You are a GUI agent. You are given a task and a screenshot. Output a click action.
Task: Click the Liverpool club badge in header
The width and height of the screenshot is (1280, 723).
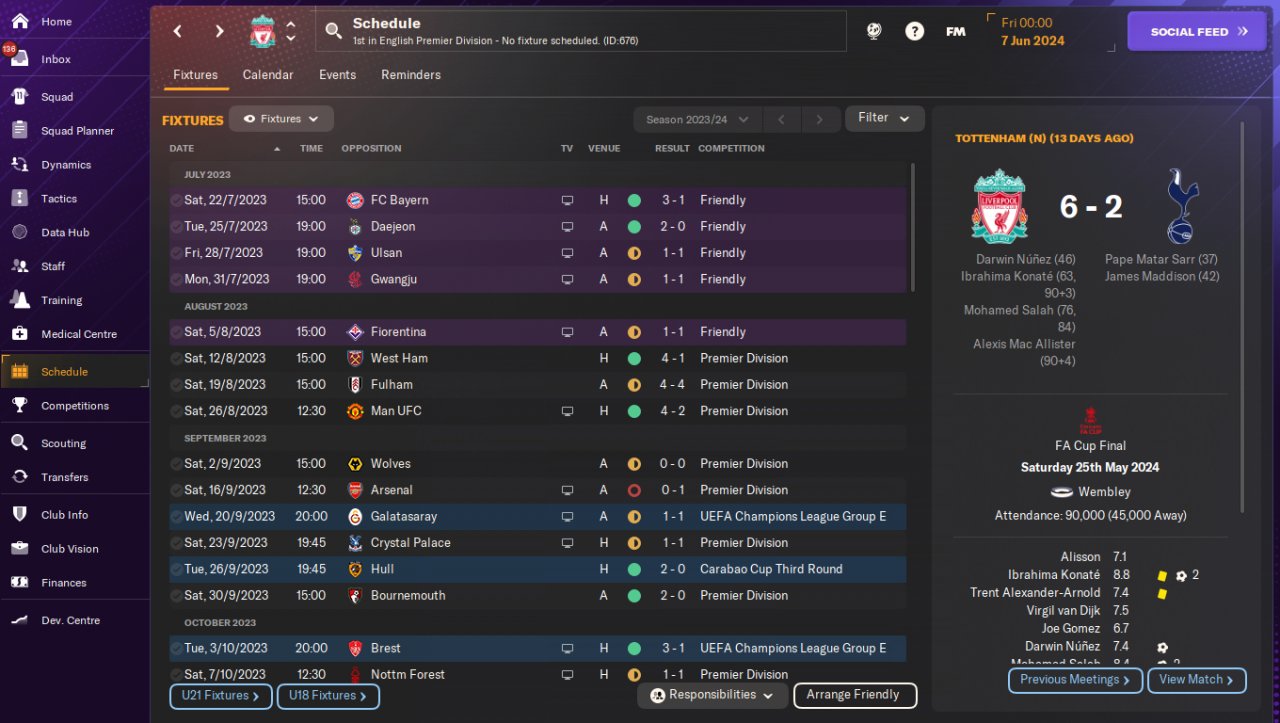[263, 31]
